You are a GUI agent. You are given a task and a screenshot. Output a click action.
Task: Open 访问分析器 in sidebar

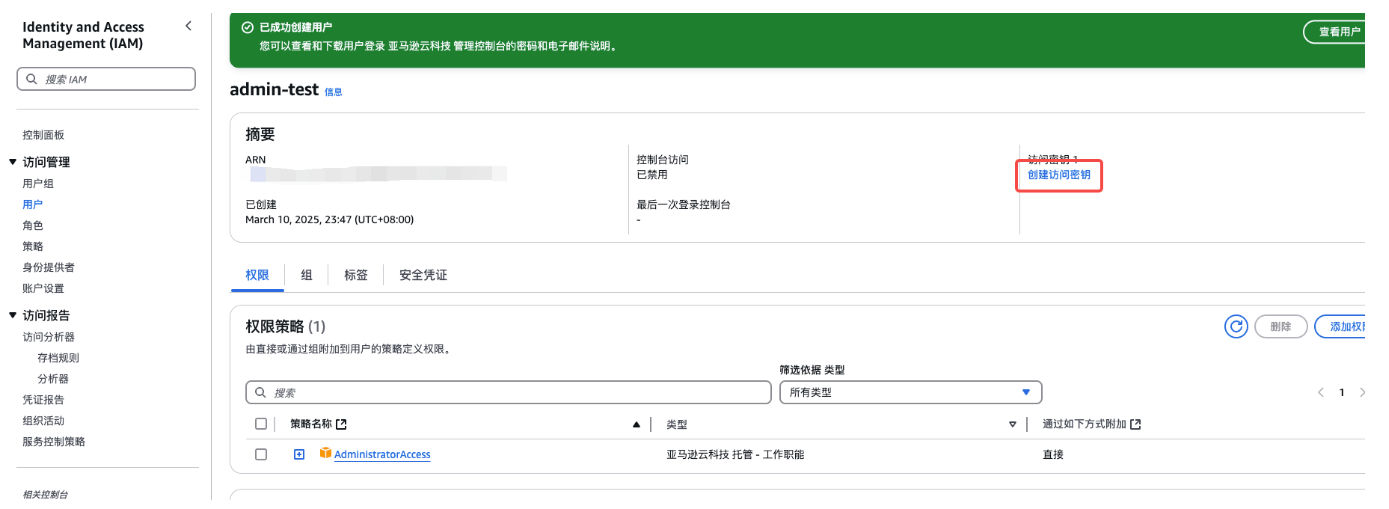pos(49,337)
